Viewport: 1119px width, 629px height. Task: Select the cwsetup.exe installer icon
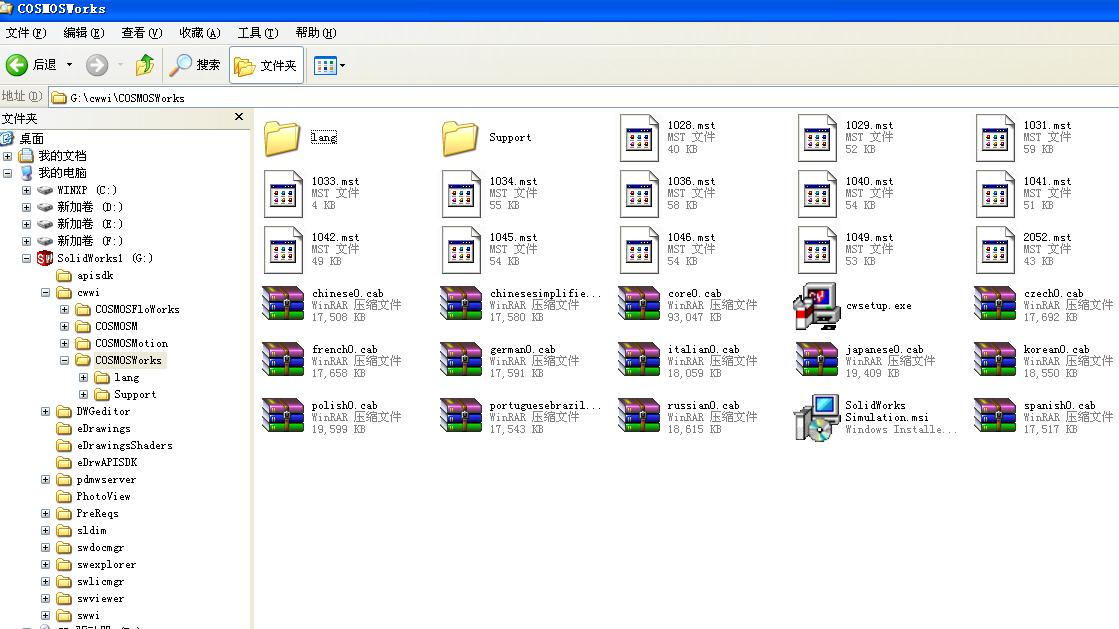coord(816,306)
